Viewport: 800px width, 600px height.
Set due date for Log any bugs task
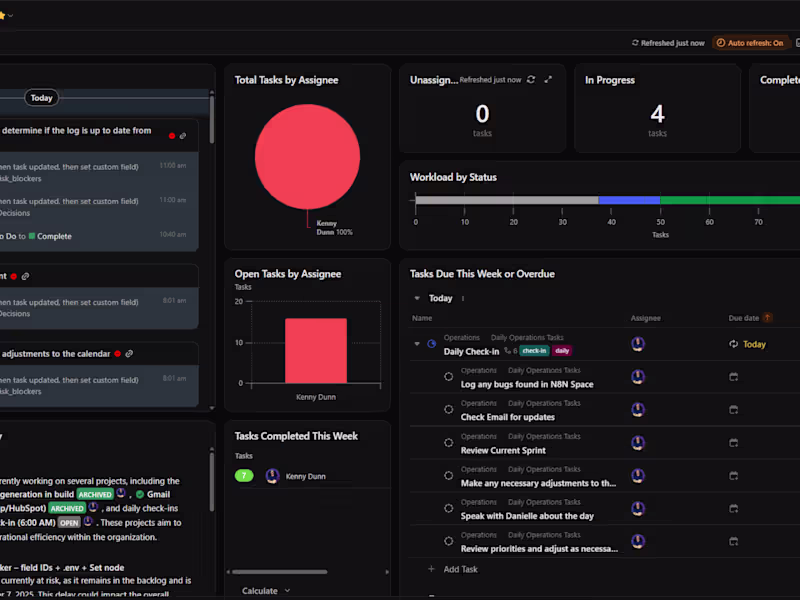734,377
